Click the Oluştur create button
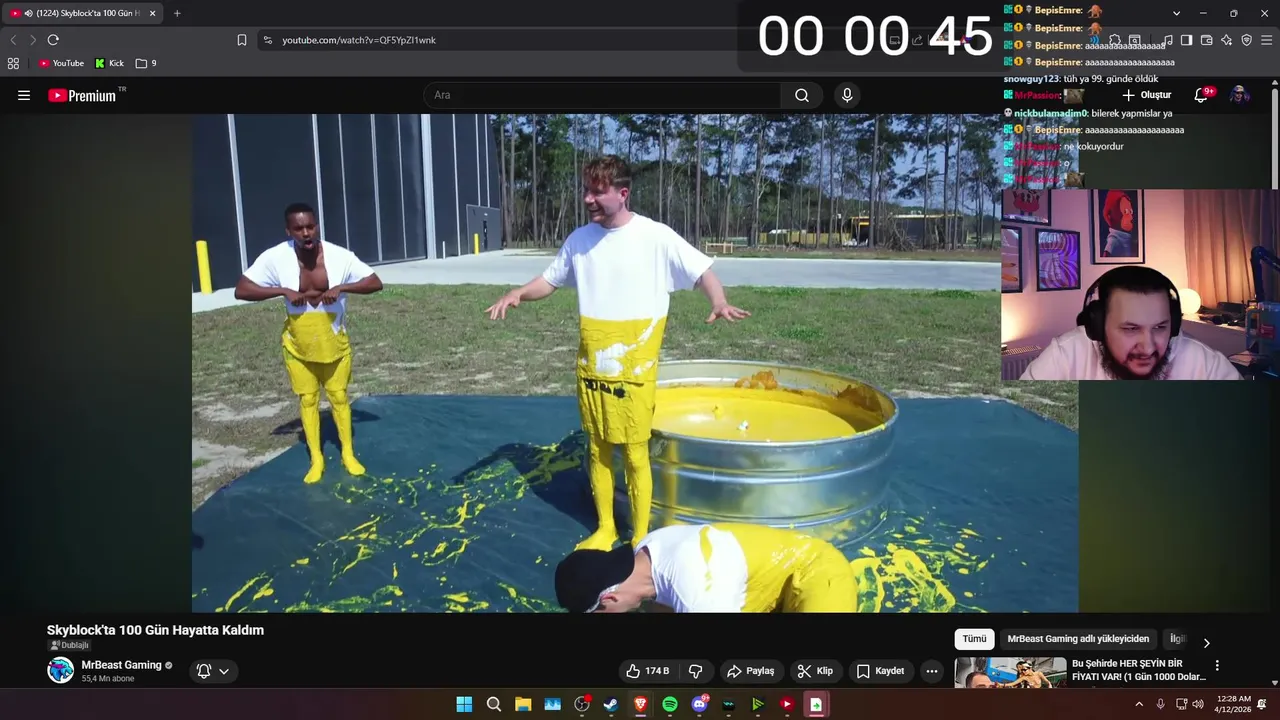 click(x=1146, y=95)
